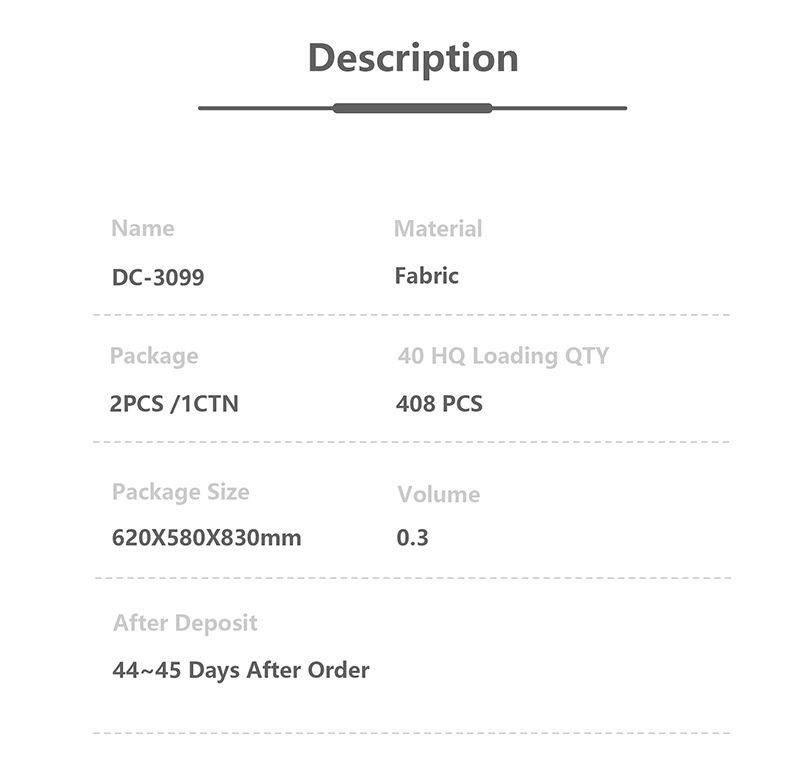Click the Fabric material value

coord(427,276)
